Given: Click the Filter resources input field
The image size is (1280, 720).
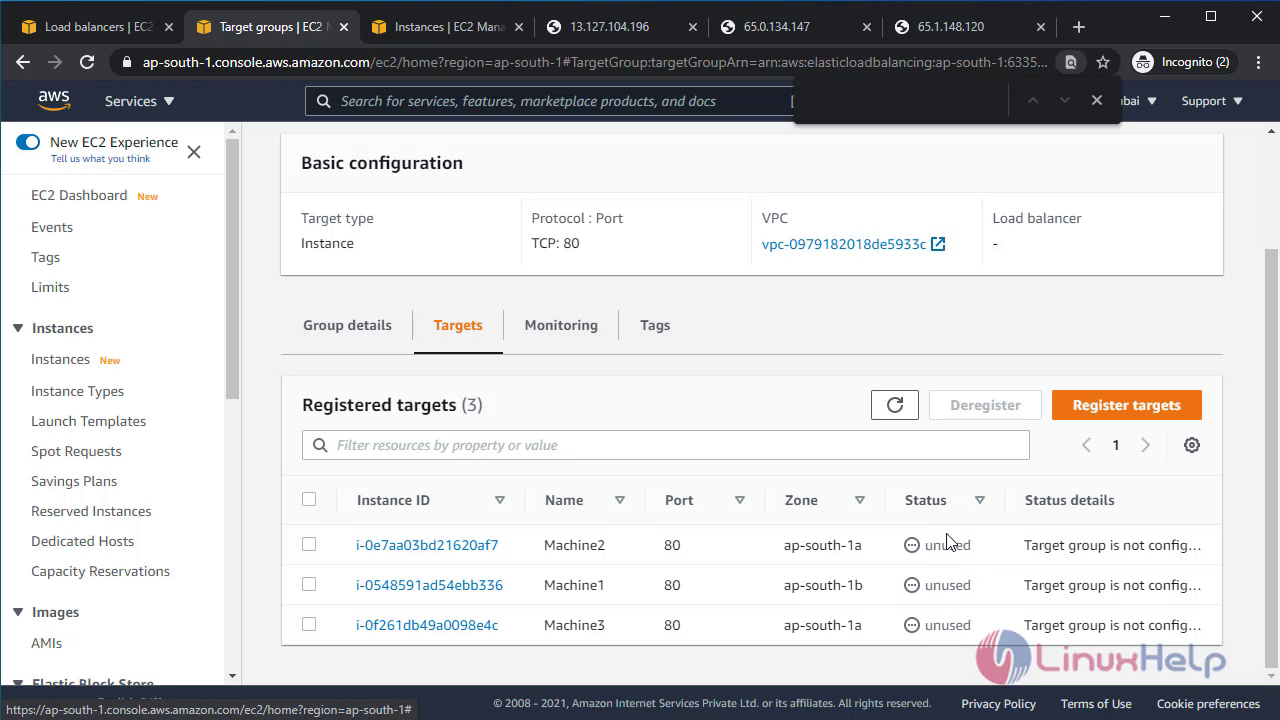Looking at the screenshot, I should pos(666,445).
